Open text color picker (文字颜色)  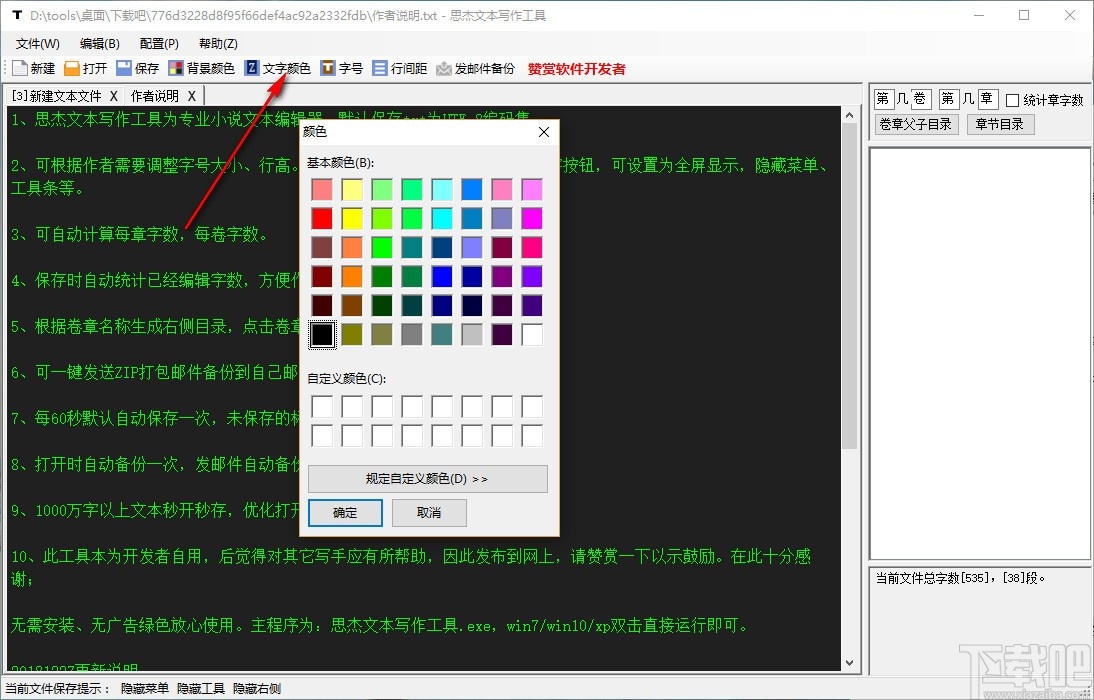point(279,68)
